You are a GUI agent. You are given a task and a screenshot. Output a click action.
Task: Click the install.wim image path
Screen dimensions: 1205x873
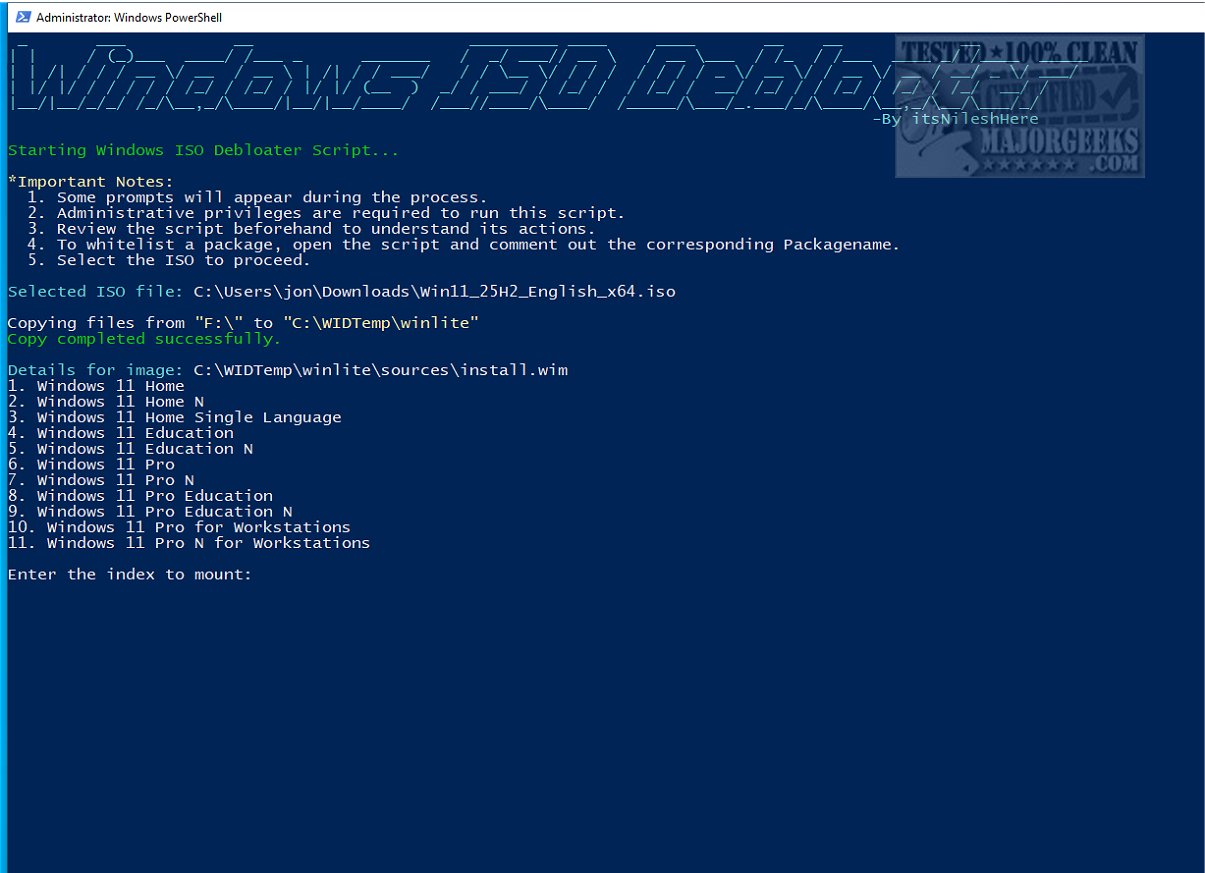tap(381, 370)
